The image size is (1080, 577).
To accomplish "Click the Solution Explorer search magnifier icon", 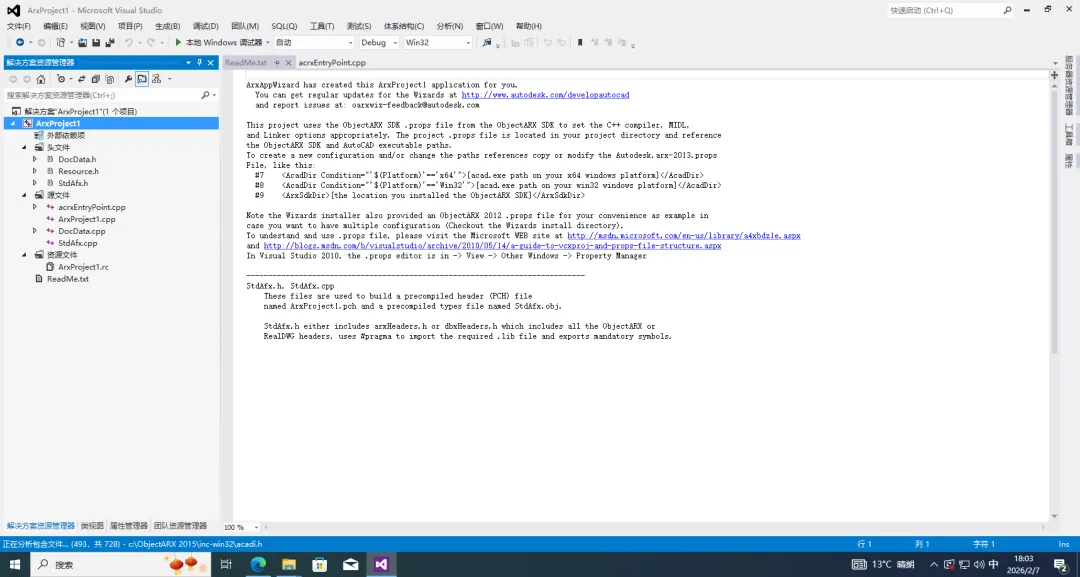I will click(205, 95).
